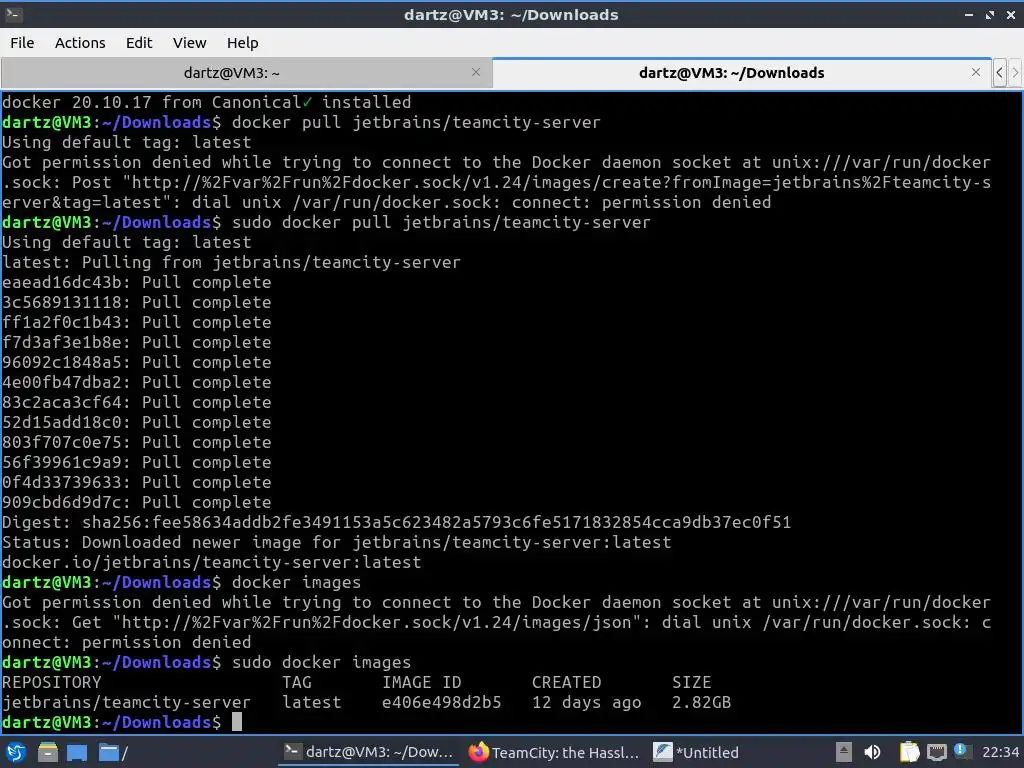The height and width of the screenshot is (768, 1024).
Task: Open the root folder shortcut in panel
Action: pos(113,752)
